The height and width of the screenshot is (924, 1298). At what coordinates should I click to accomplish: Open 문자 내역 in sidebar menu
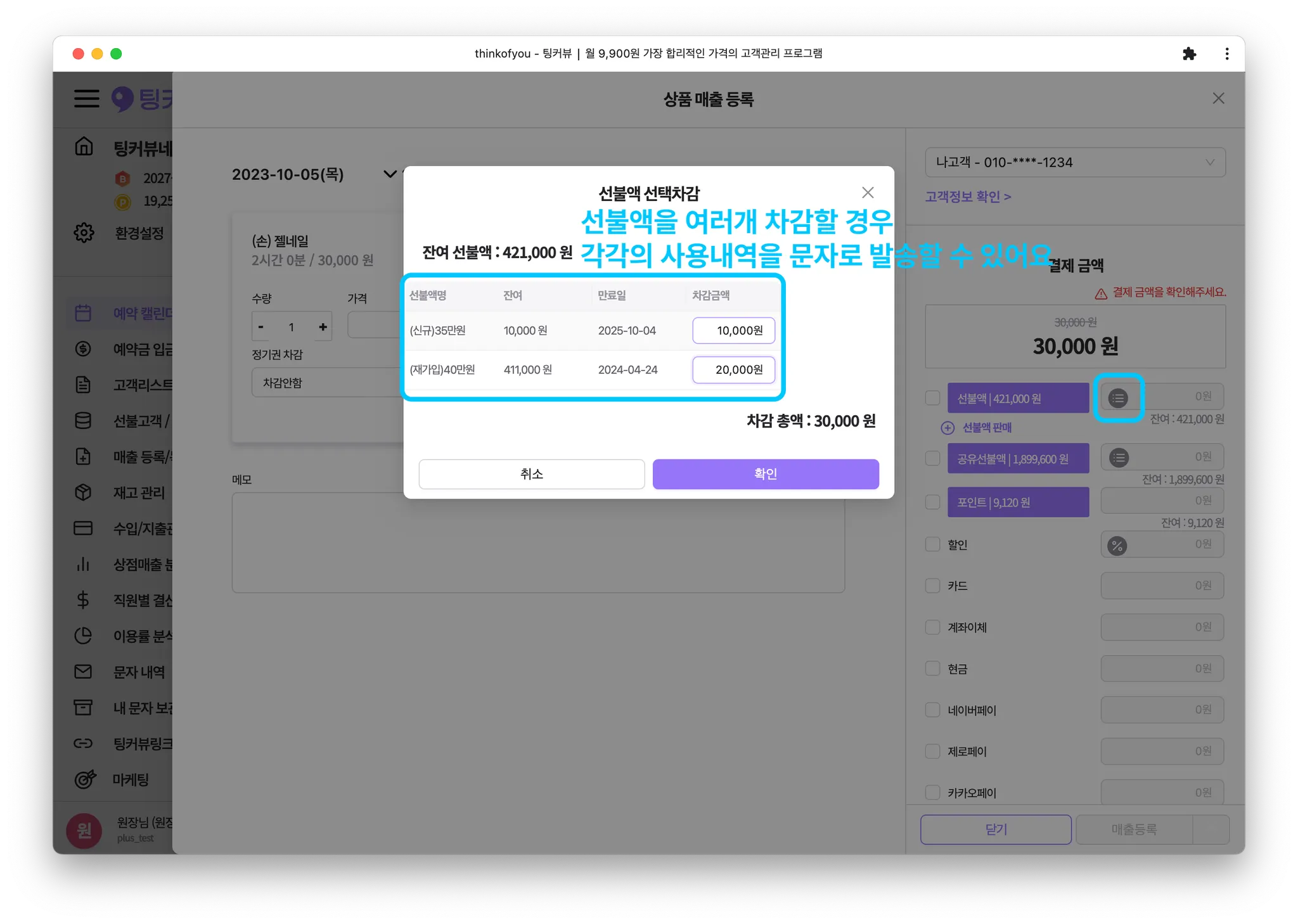[138, 672]
